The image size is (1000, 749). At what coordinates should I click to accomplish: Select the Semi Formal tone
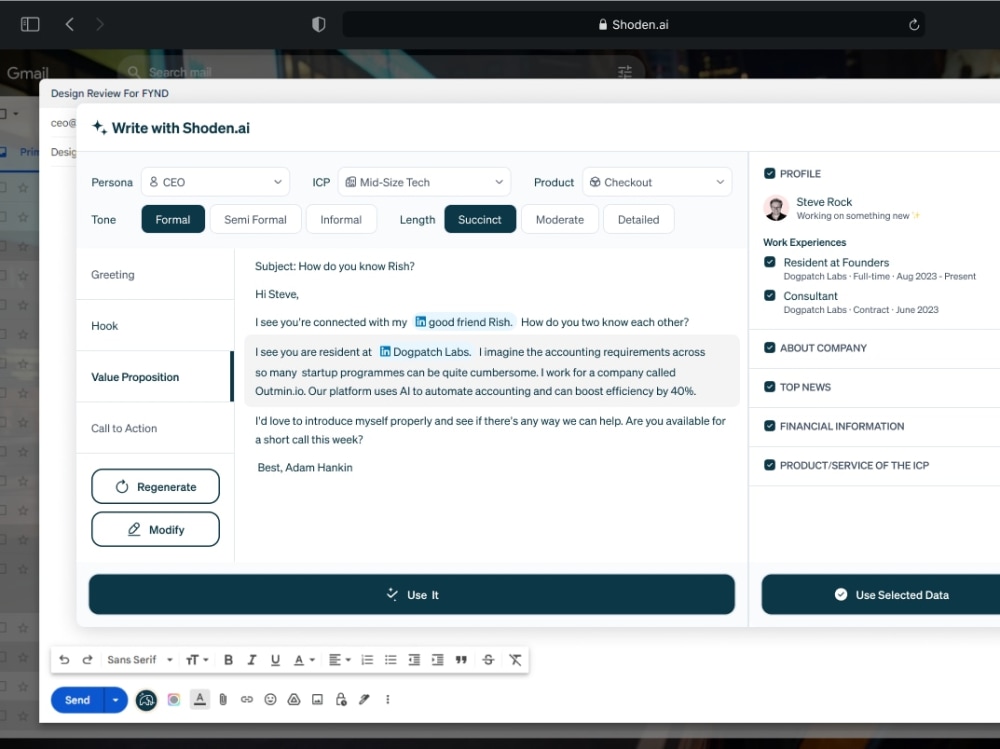[255, 219]
